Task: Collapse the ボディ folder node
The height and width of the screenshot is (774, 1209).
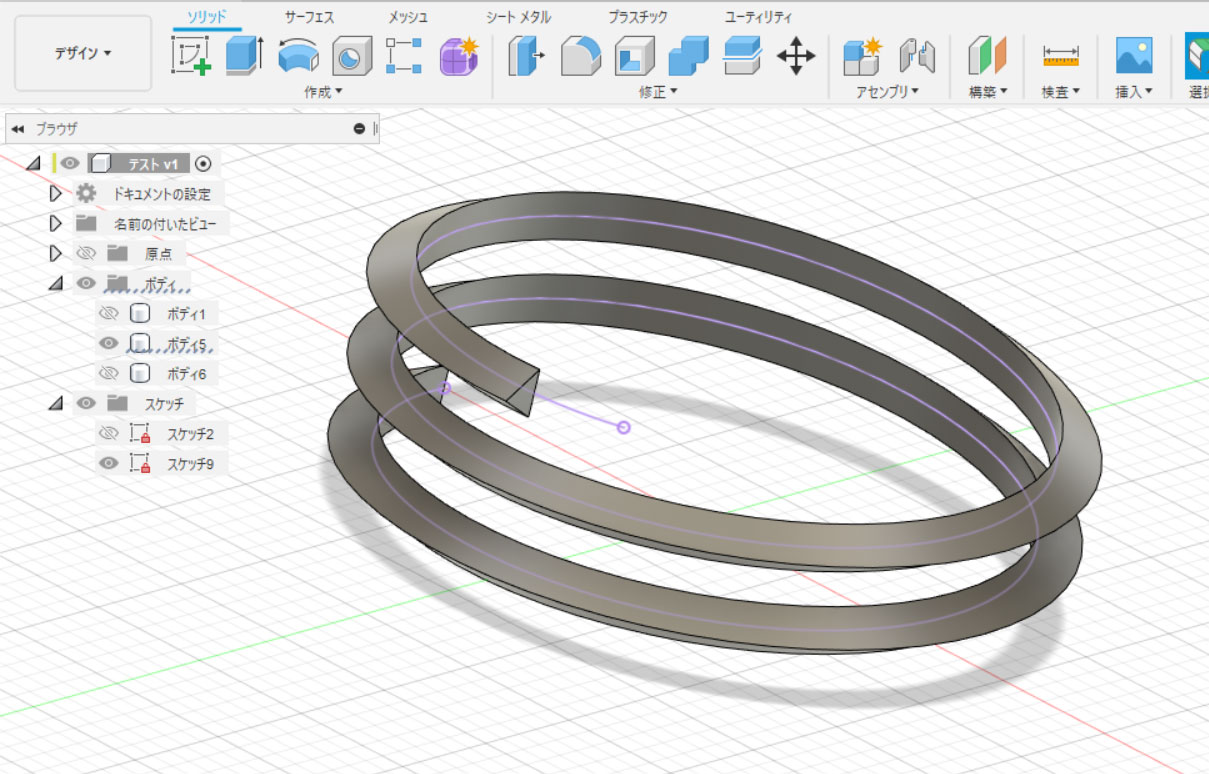Action: 56,284
